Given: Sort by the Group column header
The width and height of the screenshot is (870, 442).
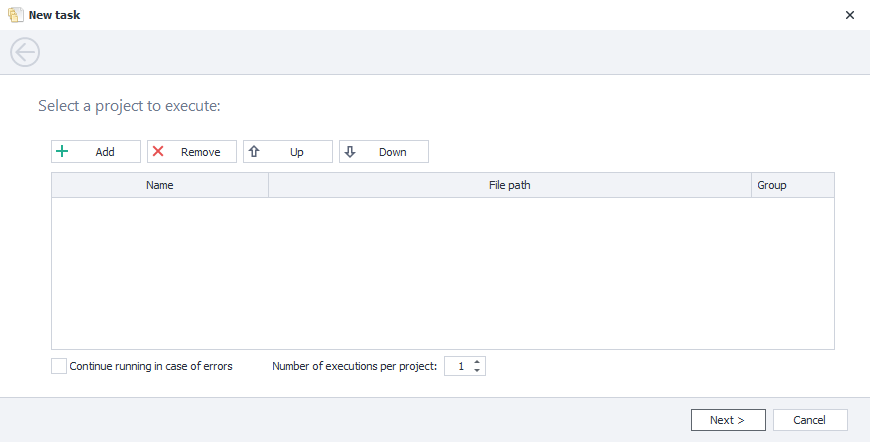Looking at the screenshot, I should pos(772,185).
